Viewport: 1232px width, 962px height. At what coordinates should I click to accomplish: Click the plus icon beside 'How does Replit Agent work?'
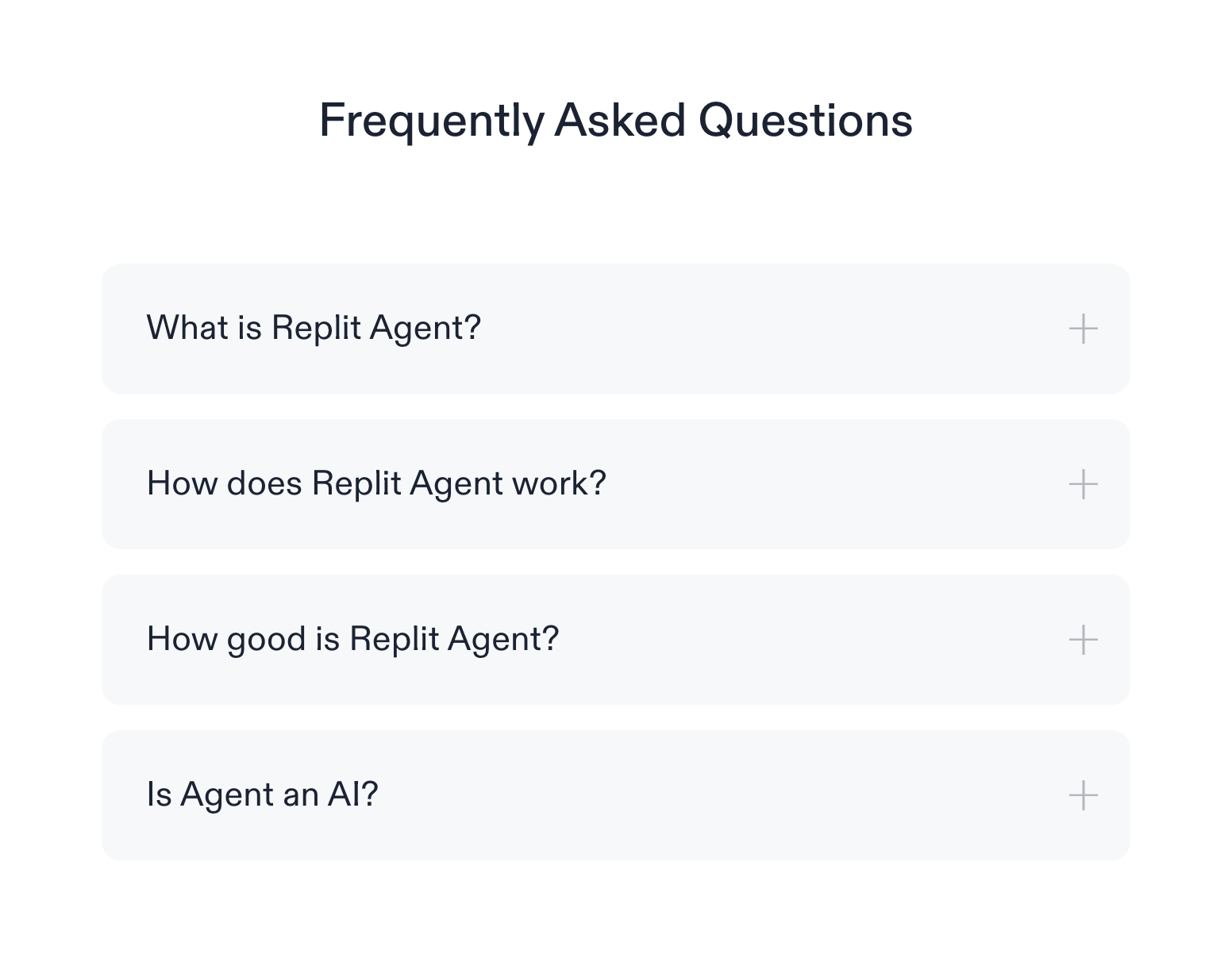tap(1083, 484)
